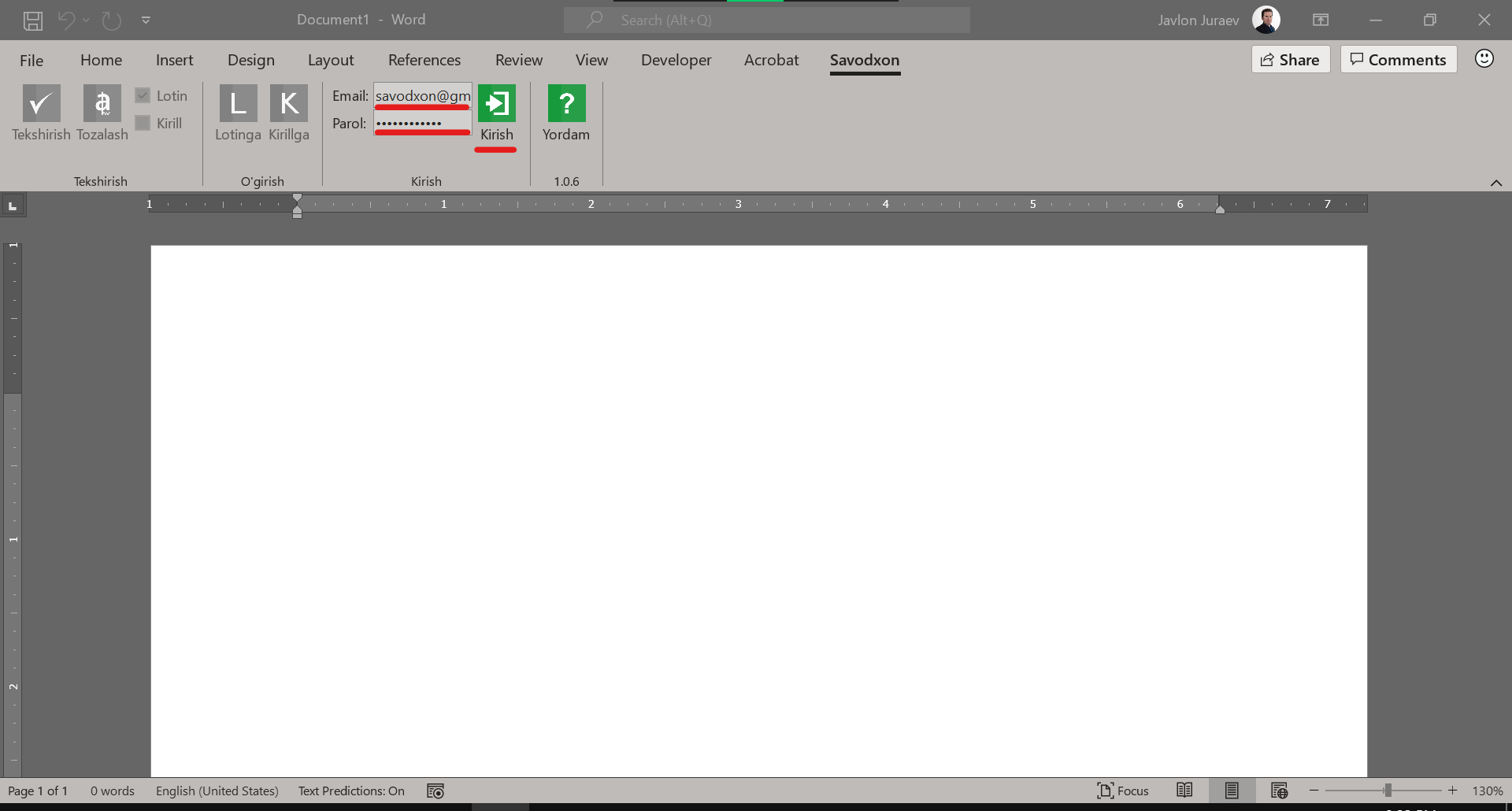
Task: Click into the Email input field
Action: 423,96
